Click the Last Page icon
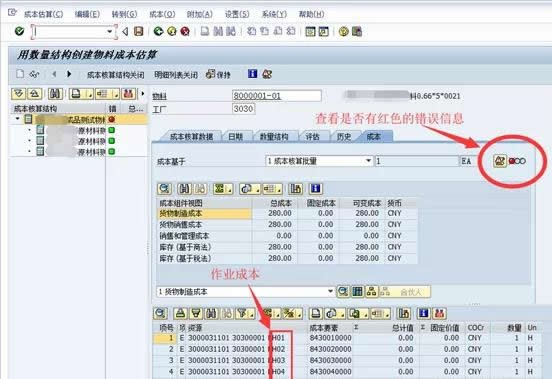 coord(291,31)
